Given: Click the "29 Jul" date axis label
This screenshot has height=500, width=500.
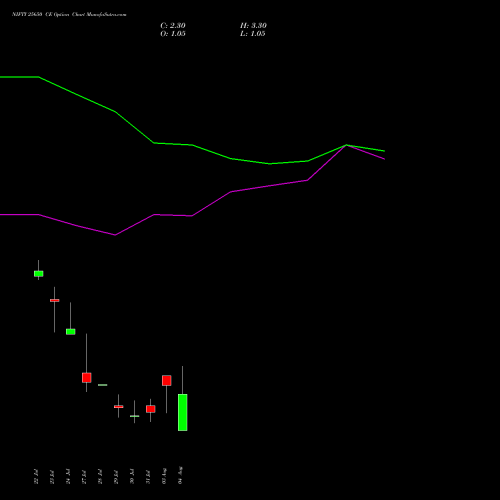Looking at the screenshot, I should 116,476.
